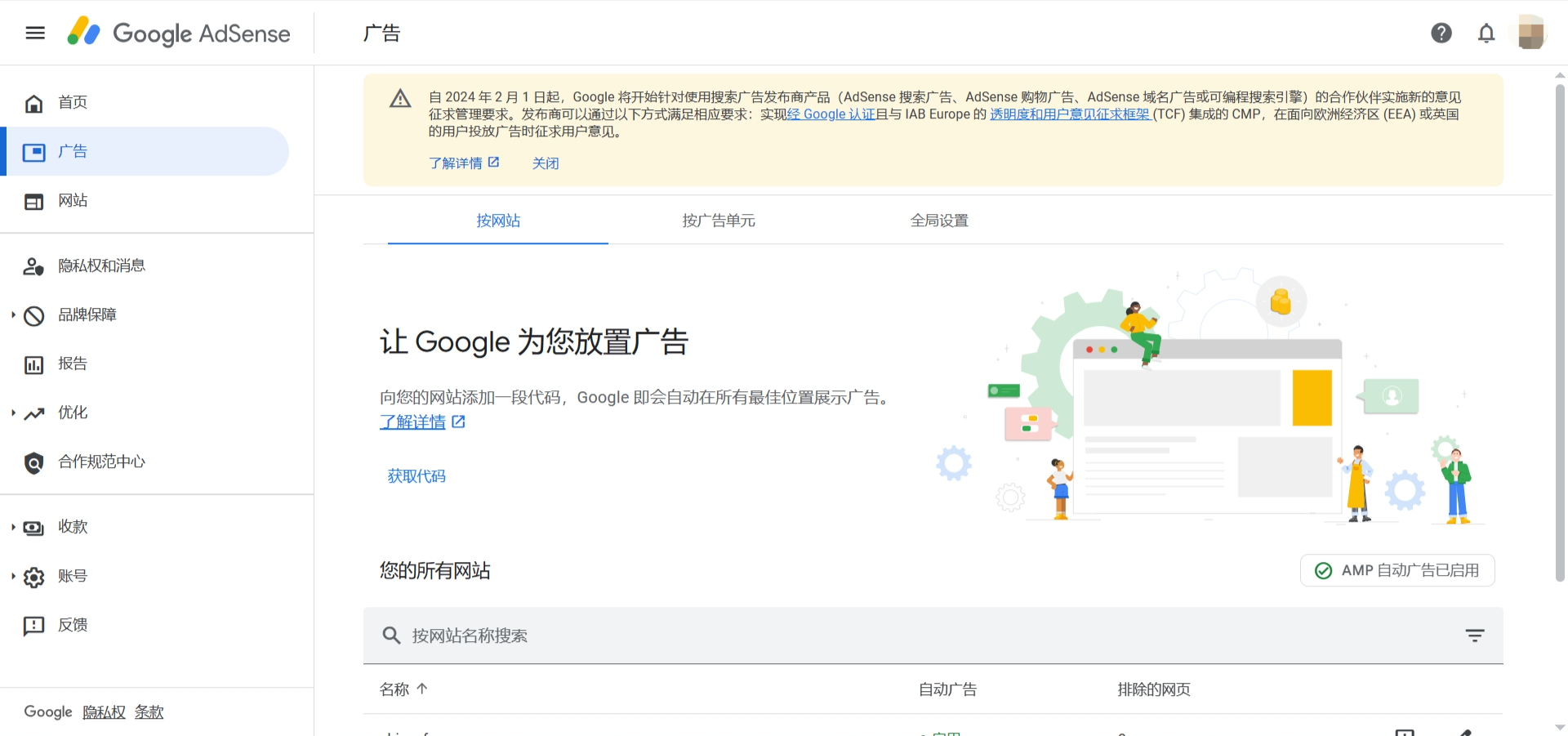Click the Google AdSense logo
This screenshot has height=736, width=1568.
tap(179, 33)
